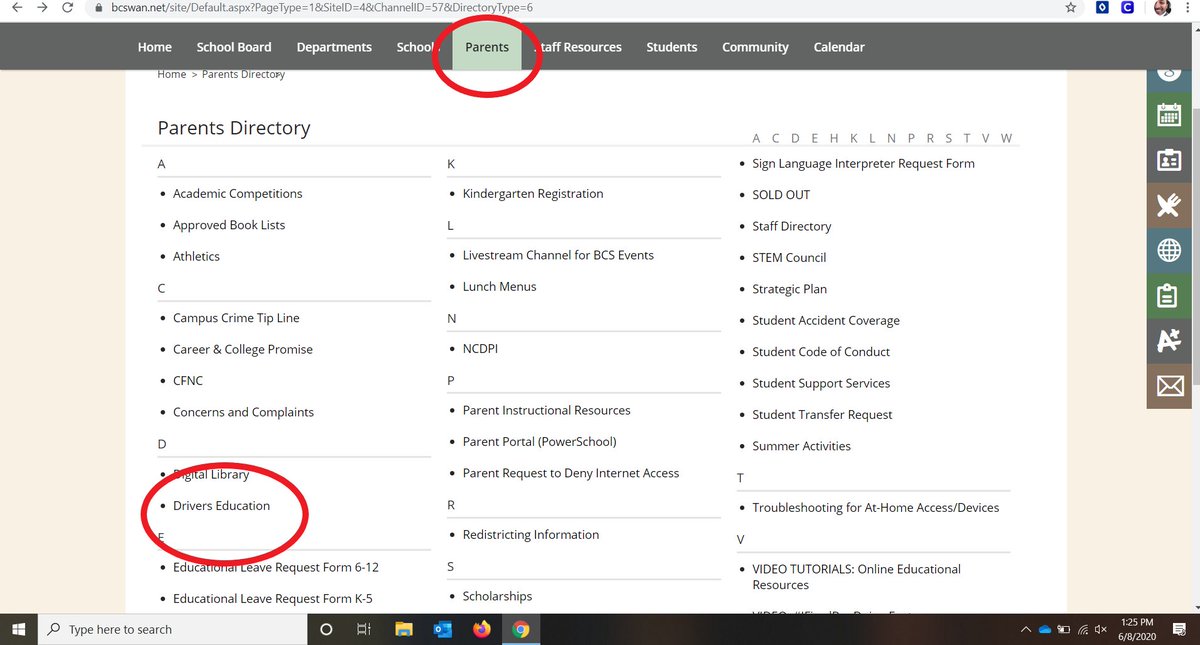Viewport: 1200px width, 645px height.
Task: Open Student Transfer Request link
Action: pyautogui.click(x=822, y=415)
